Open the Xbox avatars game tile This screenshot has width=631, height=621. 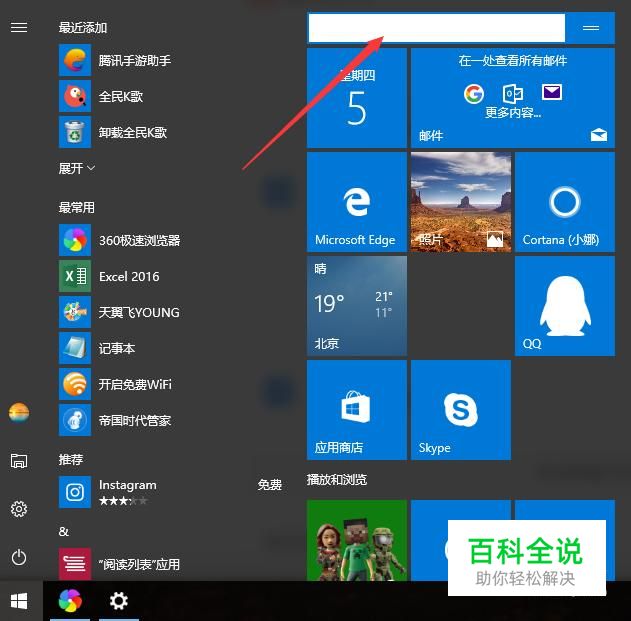(357, 540)
